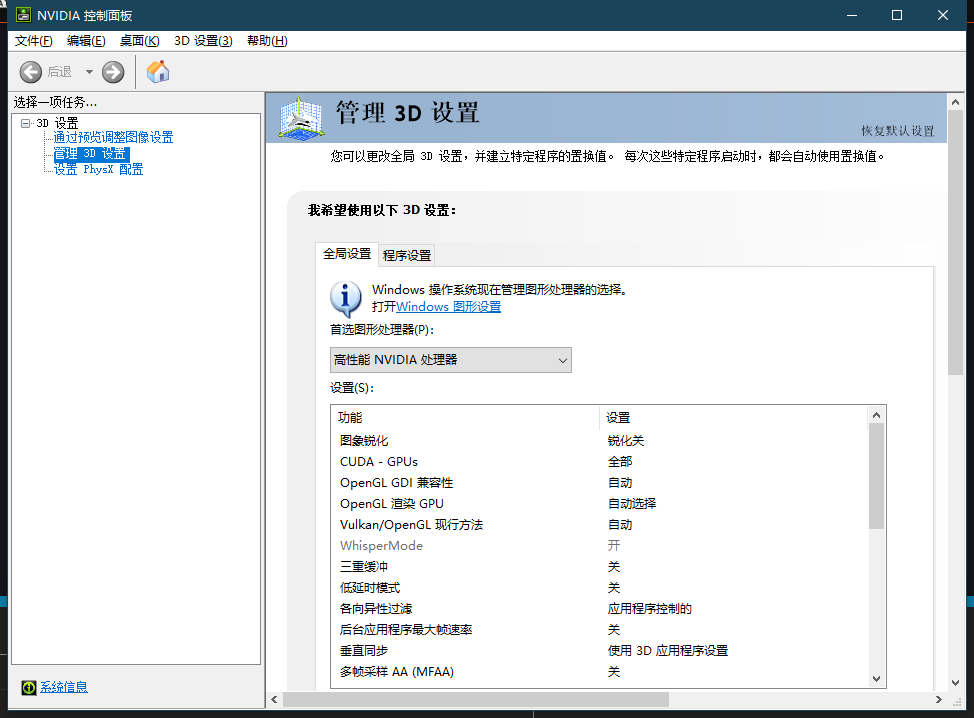974x718 pixels.
Task: Click main panel scroll down arrow
Action: [x=955, y=683]
